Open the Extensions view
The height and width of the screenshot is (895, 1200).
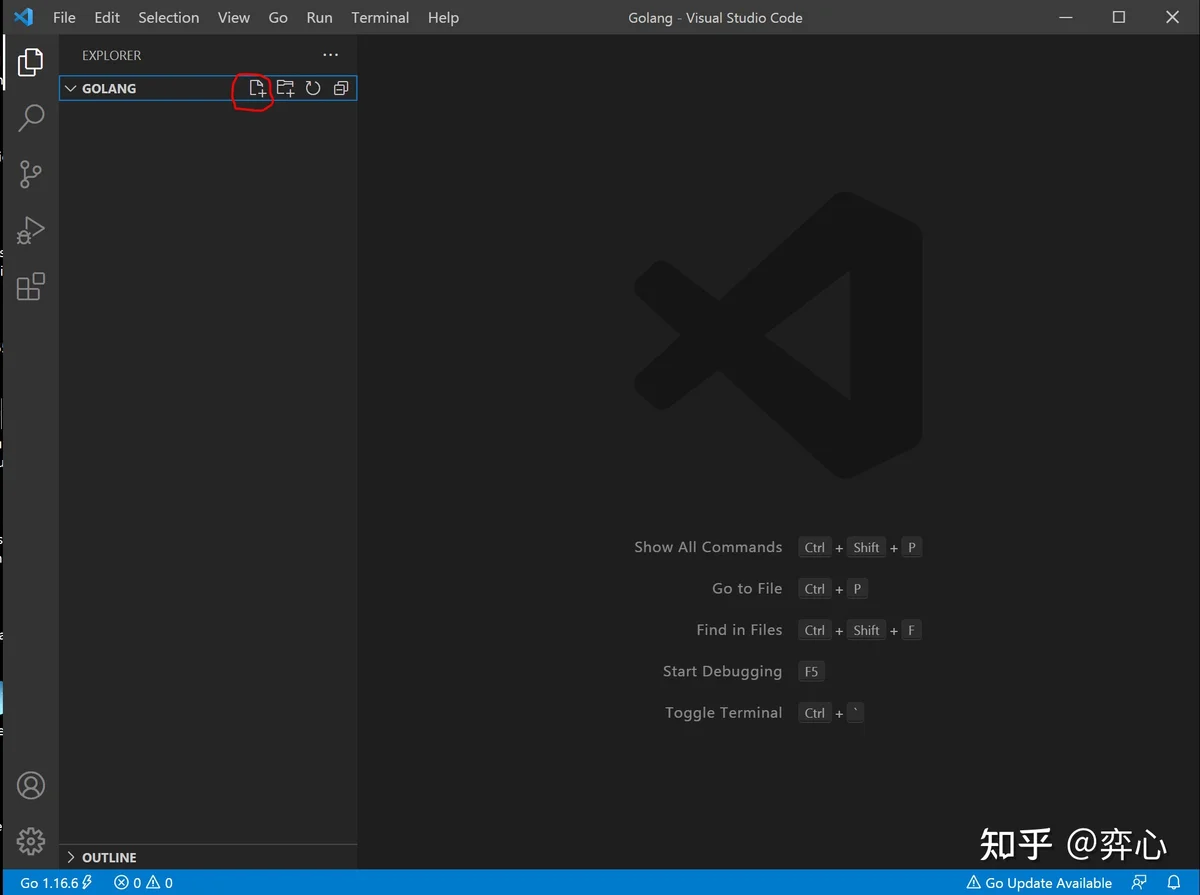pyautogui.click(x=31, y=286)
